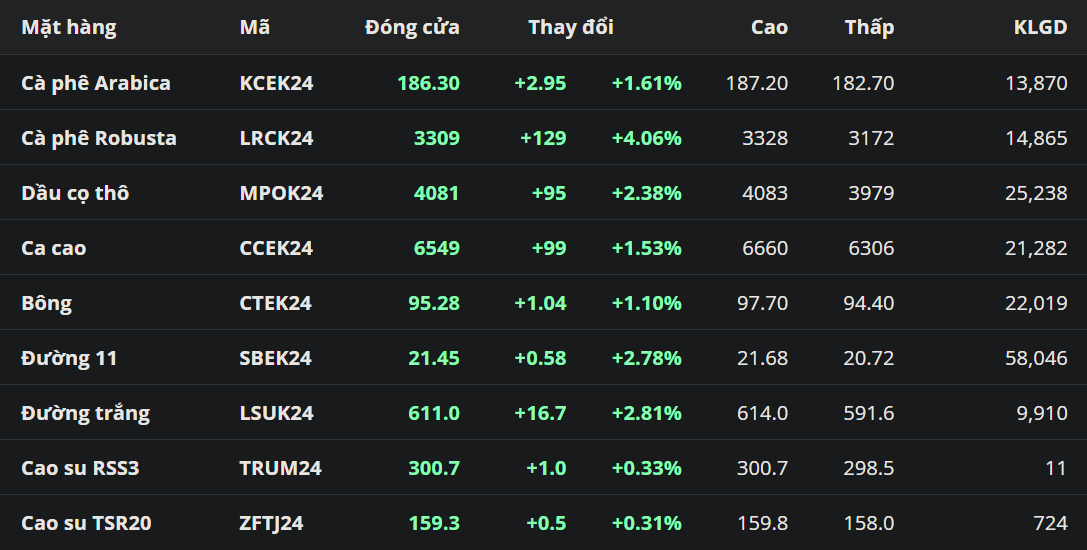Screen dimensions: 1087x550
Task: Click the ZFTJ24 contract code
Action: point(272,523)
